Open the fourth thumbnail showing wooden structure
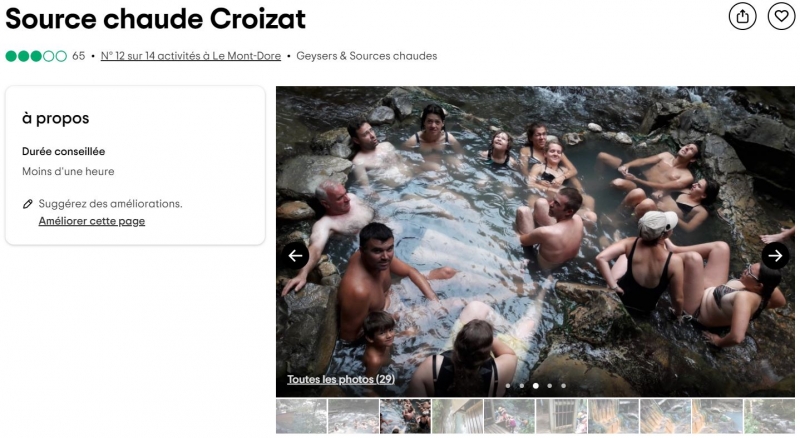This screenshot has width=800, height=438. (458, 417)
